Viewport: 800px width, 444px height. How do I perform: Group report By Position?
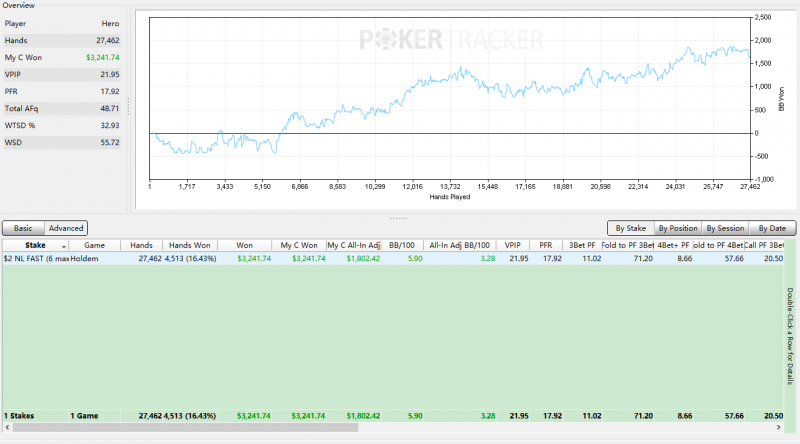(677, 228)
